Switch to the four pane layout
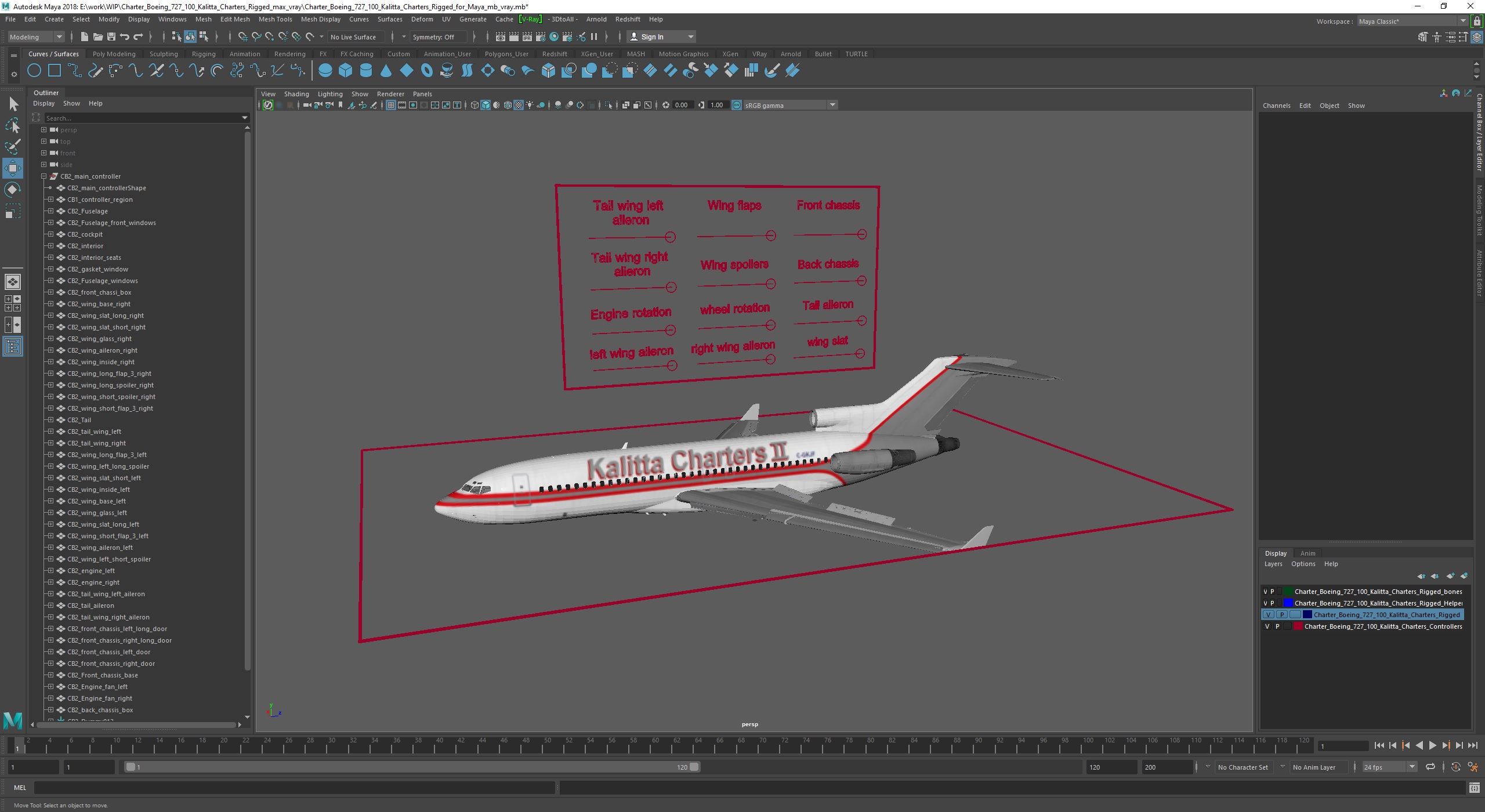Screen dimensions: 1485x812 pyautogui.click(x=13, y=303)
